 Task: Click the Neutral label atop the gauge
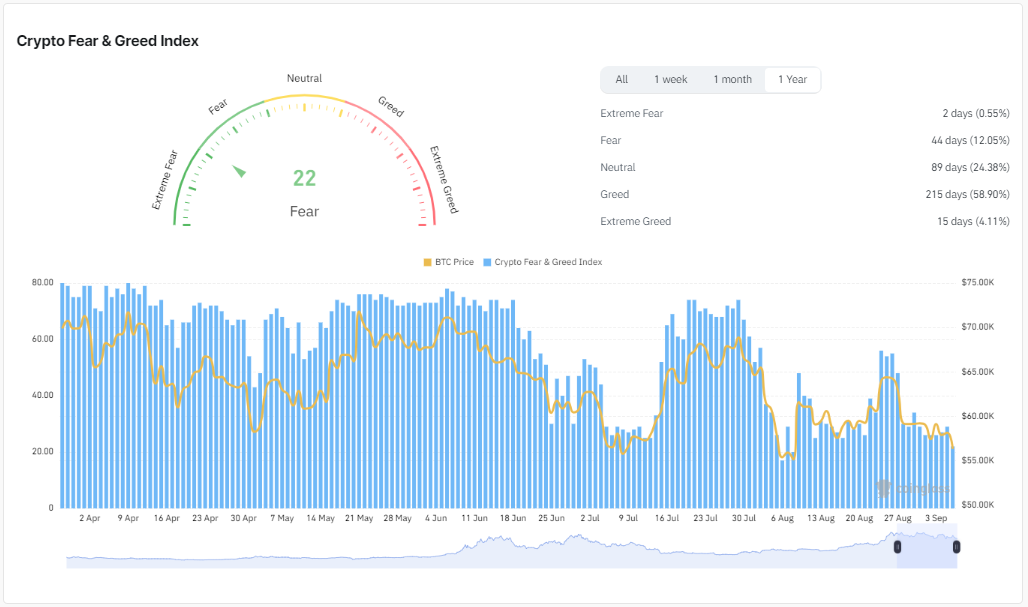(304, 78)
